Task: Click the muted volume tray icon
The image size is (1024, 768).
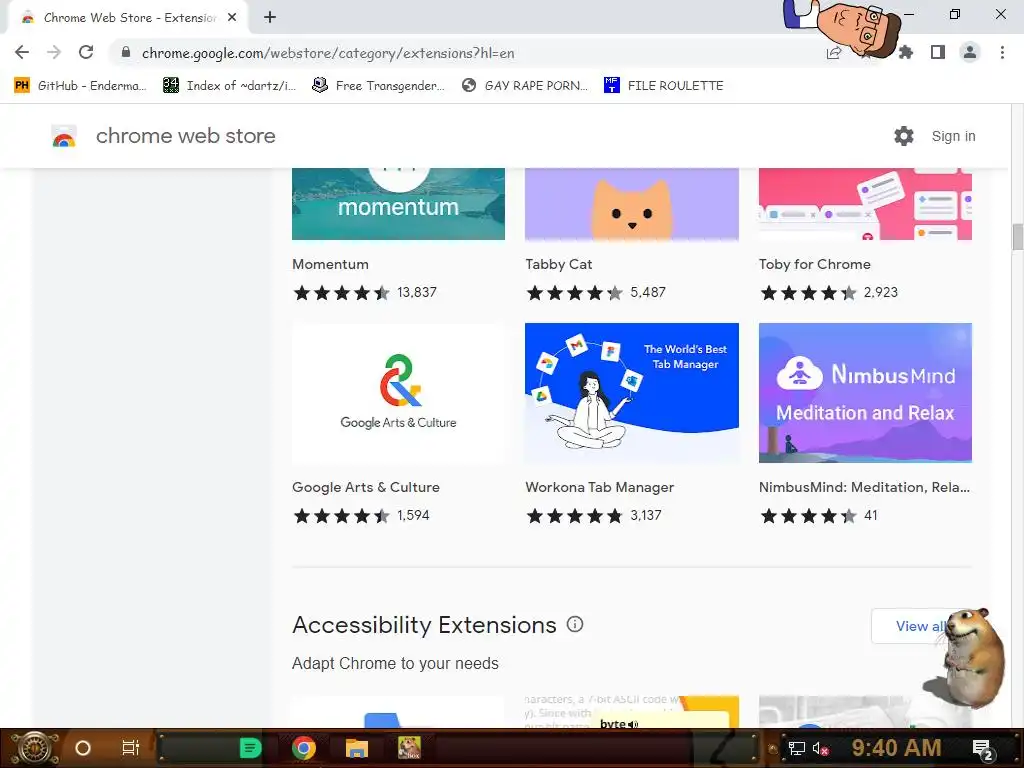Action: pos(820,749)
